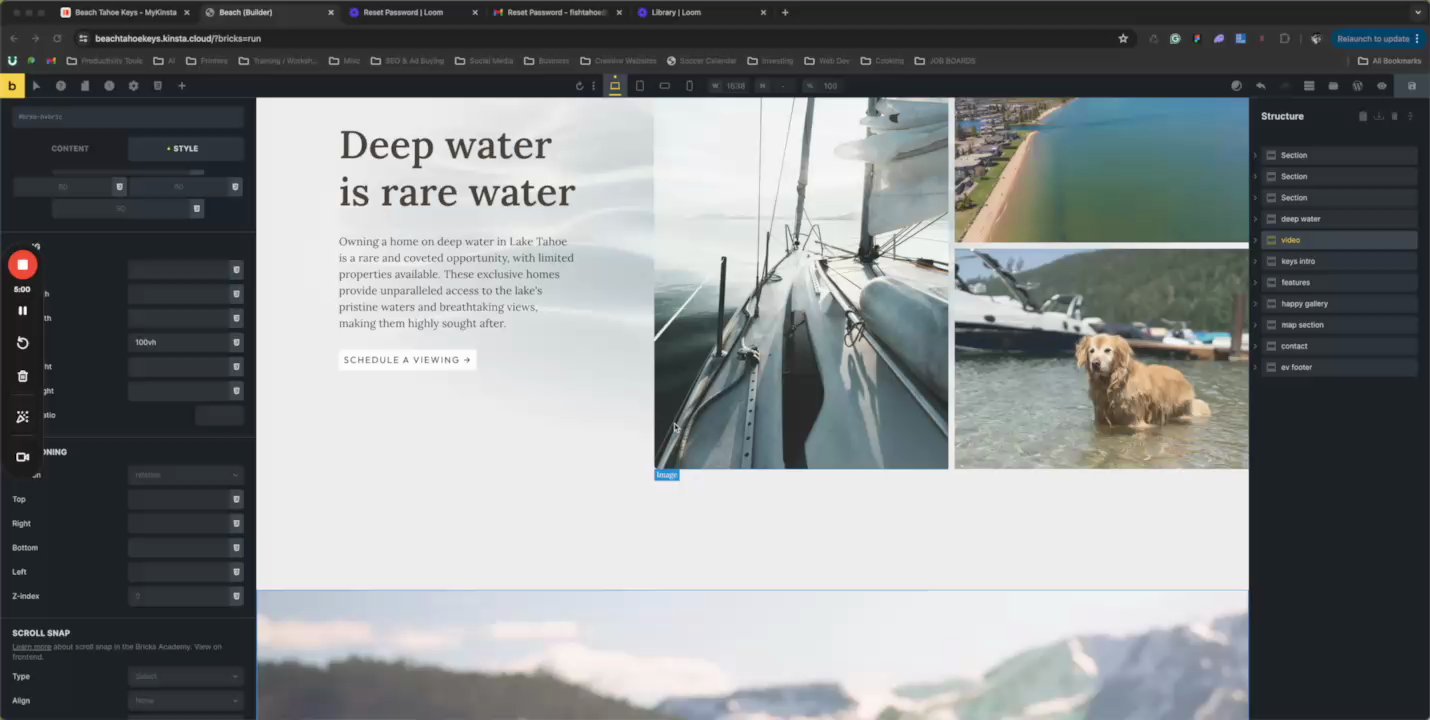The height and width of the screenshot is (720, 1430).
Task: Select 'happy gallery' in Structure panel
Action: point(1304,304)
